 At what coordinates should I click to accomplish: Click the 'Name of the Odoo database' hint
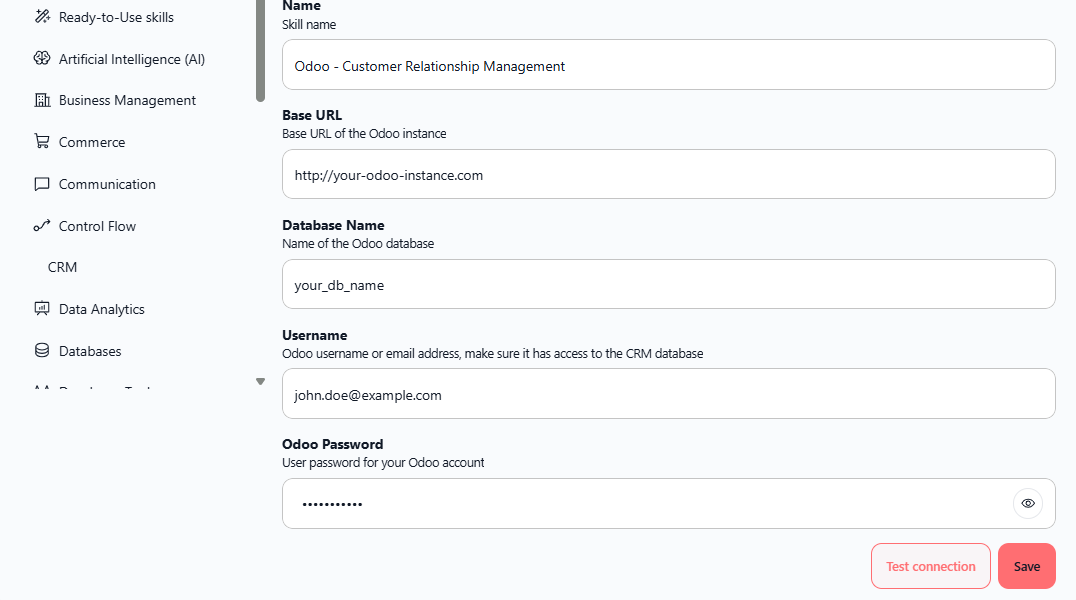tap(358, 244)
